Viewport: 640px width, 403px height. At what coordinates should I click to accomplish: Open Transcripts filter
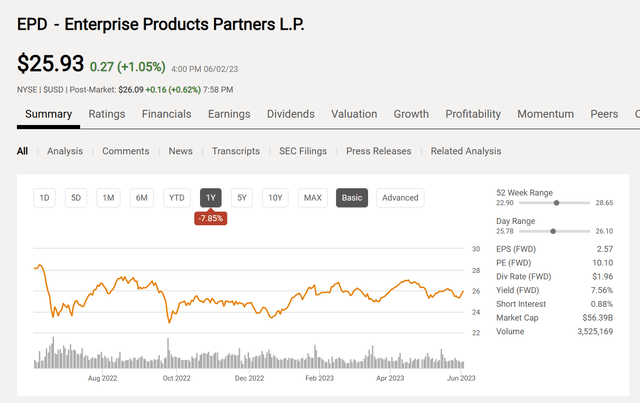coord(236,151)
